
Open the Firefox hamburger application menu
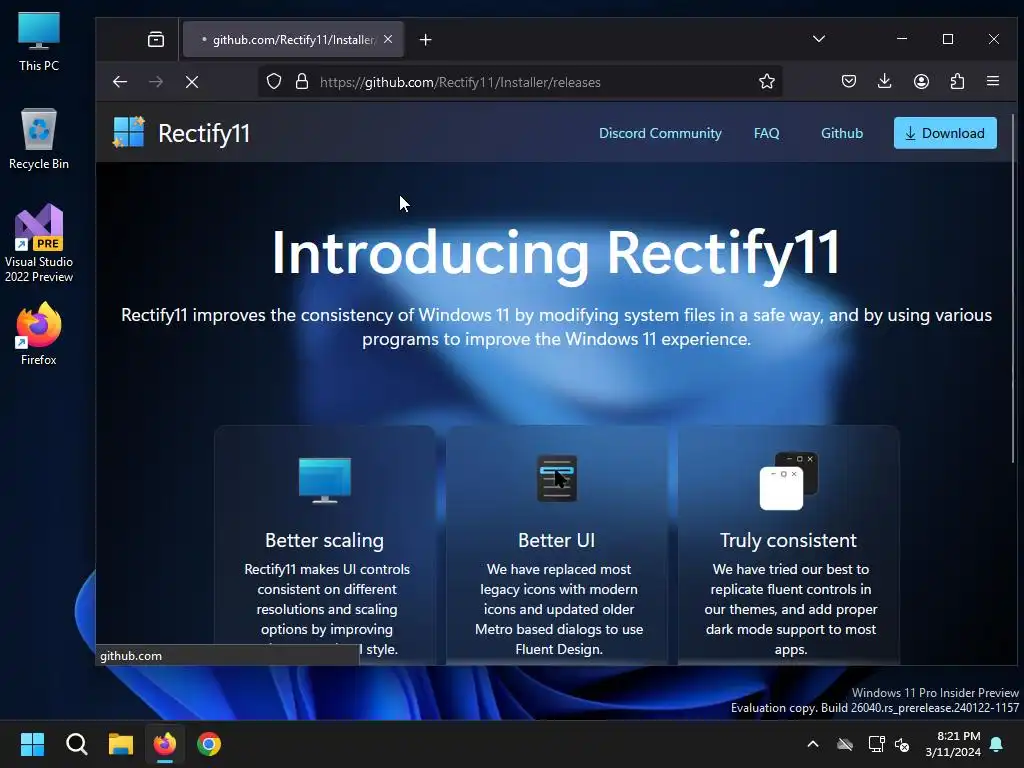click(x=993, y=82)
